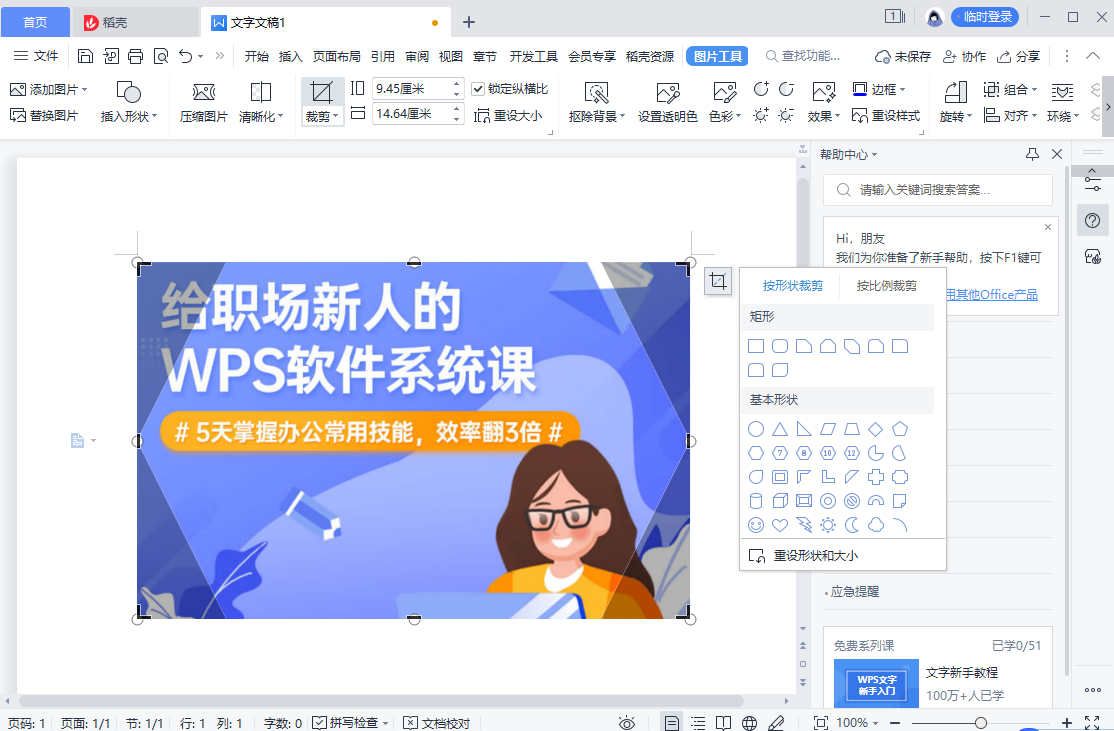Click 临时登录 login button

coord(986,16)
